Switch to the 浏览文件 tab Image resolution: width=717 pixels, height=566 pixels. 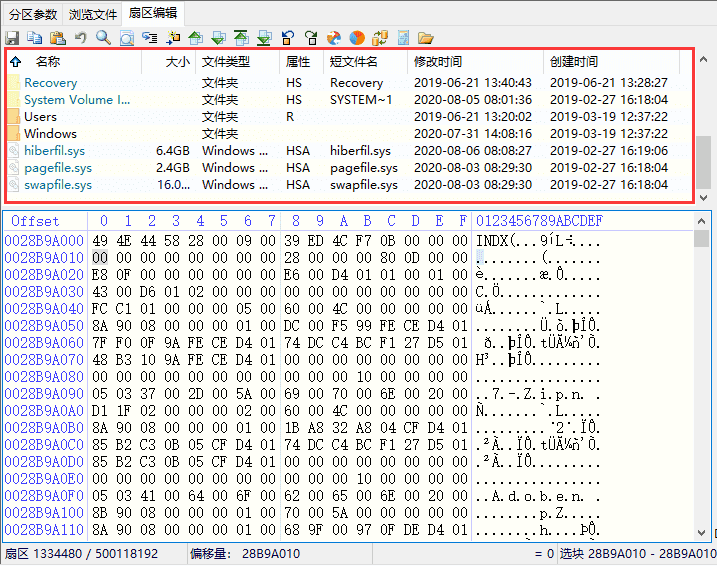click(x=93, y=14)
